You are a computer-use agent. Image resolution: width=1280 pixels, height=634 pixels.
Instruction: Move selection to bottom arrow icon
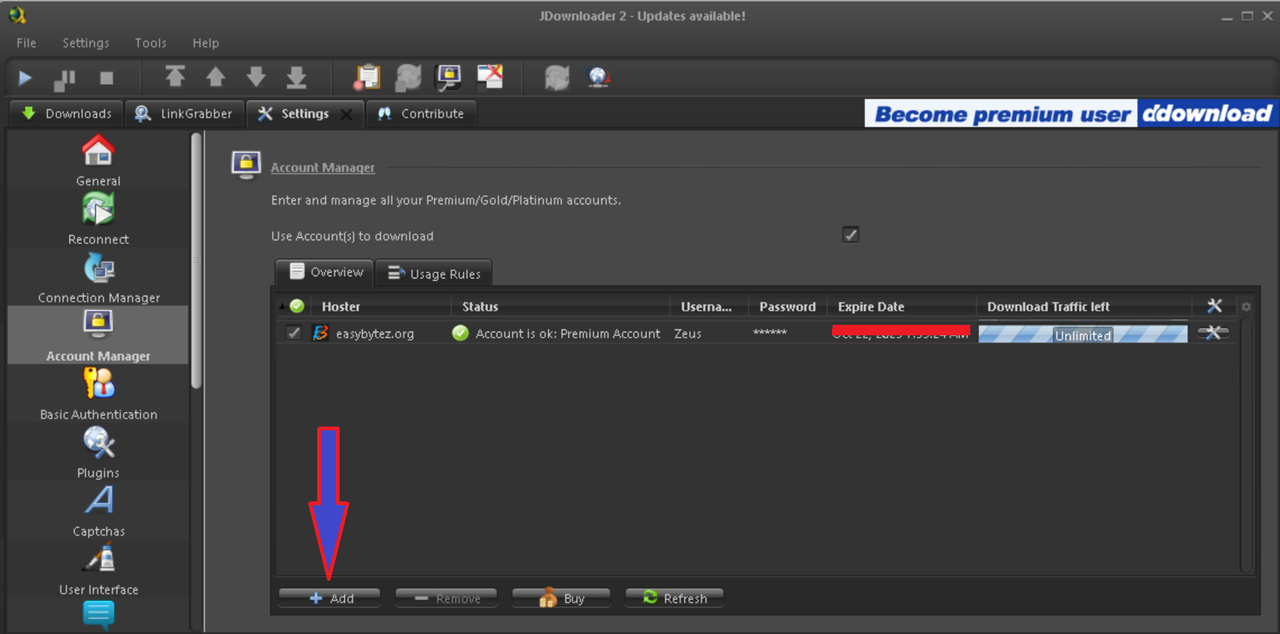tap(296, 77)
